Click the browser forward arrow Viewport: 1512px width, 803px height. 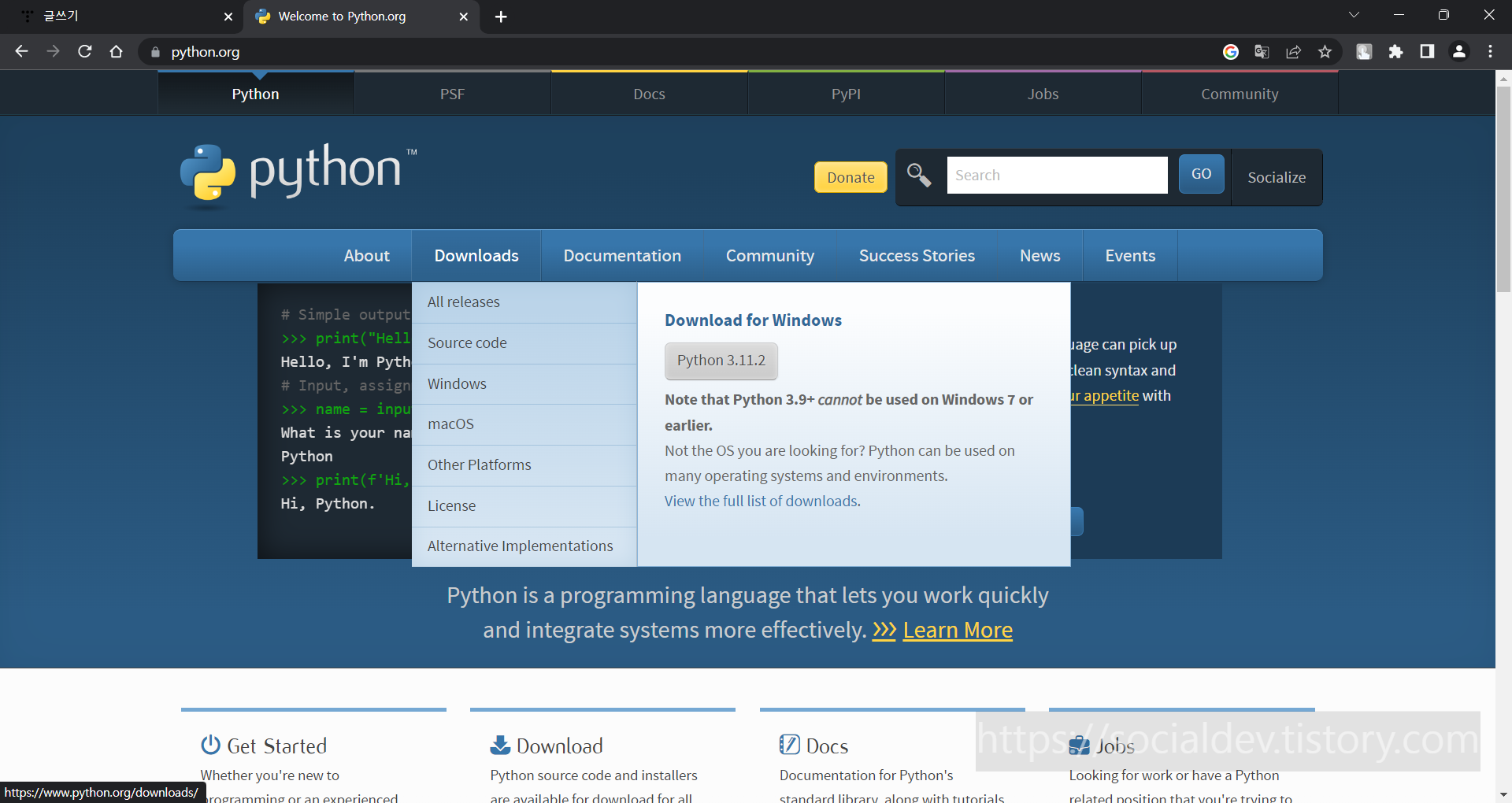pyautogui.click(x=53, y=51)
